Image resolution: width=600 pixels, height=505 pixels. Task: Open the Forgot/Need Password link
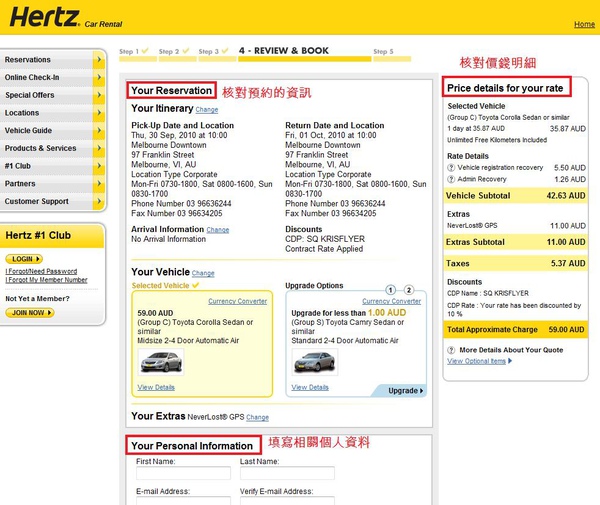[x=41, y=271]
